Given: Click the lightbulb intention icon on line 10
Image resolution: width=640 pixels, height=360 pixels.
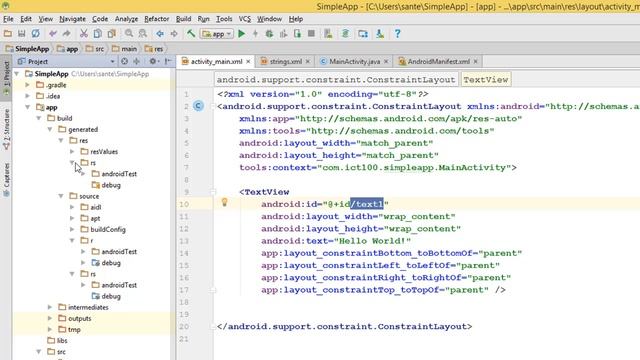Looking at the screenshot, I should coord(224,202).
